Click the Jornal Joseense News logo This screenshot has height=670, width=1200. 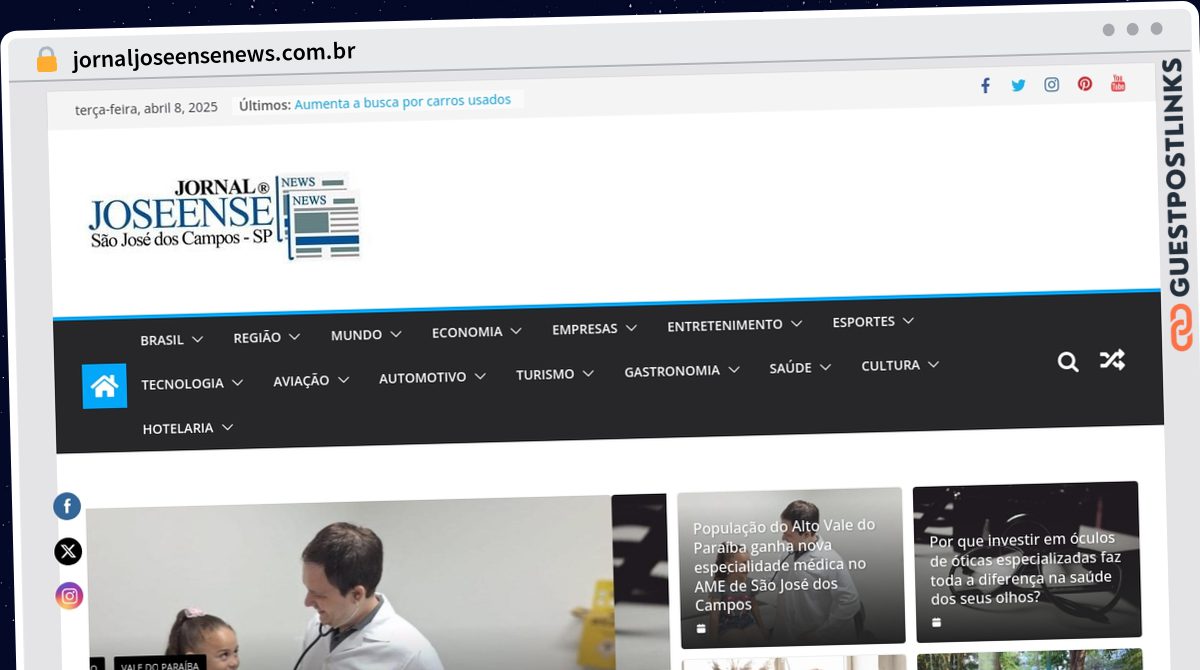224,216
